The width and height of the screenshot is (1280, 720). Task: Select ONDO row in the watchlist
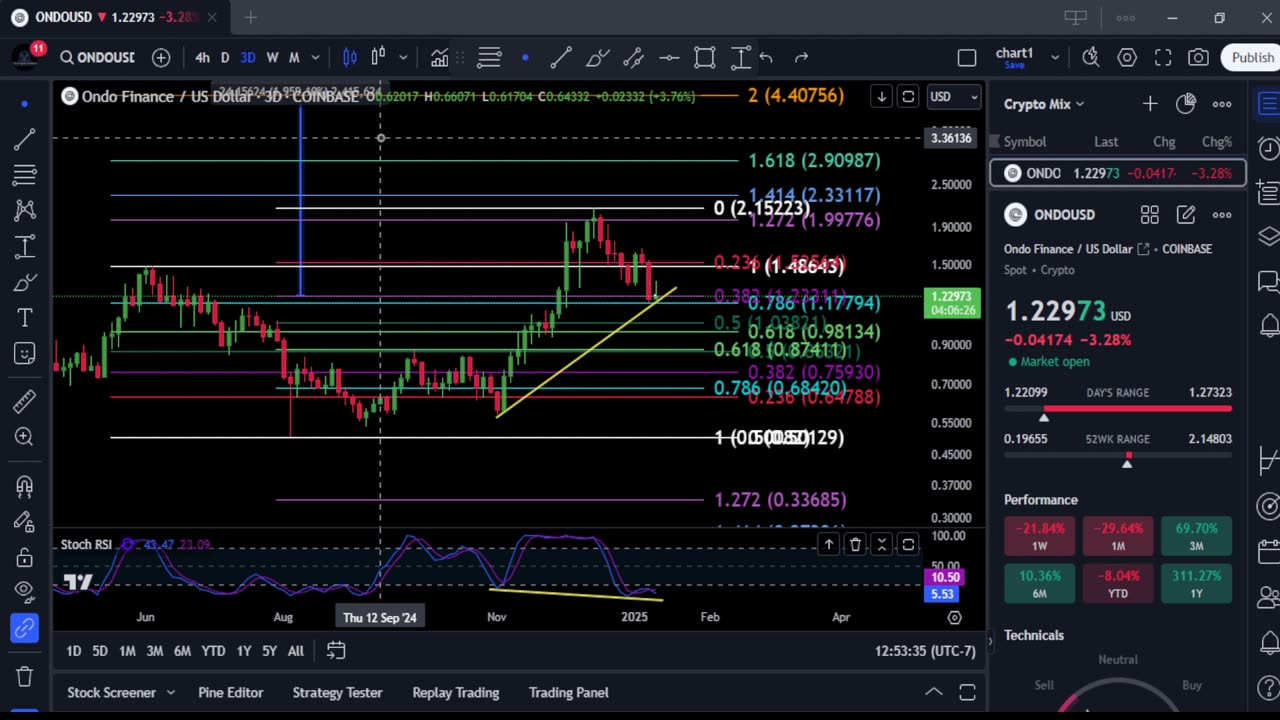pyautogui.click(x=1118, y=173)
